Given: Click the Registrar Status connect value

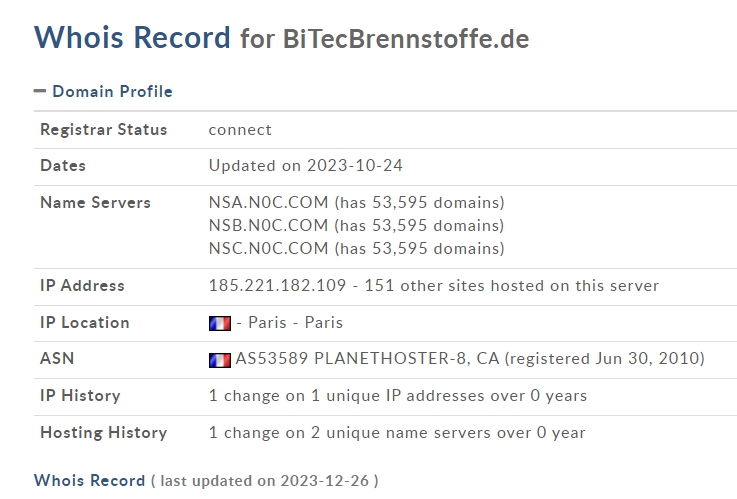Looking at the screenshot, I should tap(240, 130).
